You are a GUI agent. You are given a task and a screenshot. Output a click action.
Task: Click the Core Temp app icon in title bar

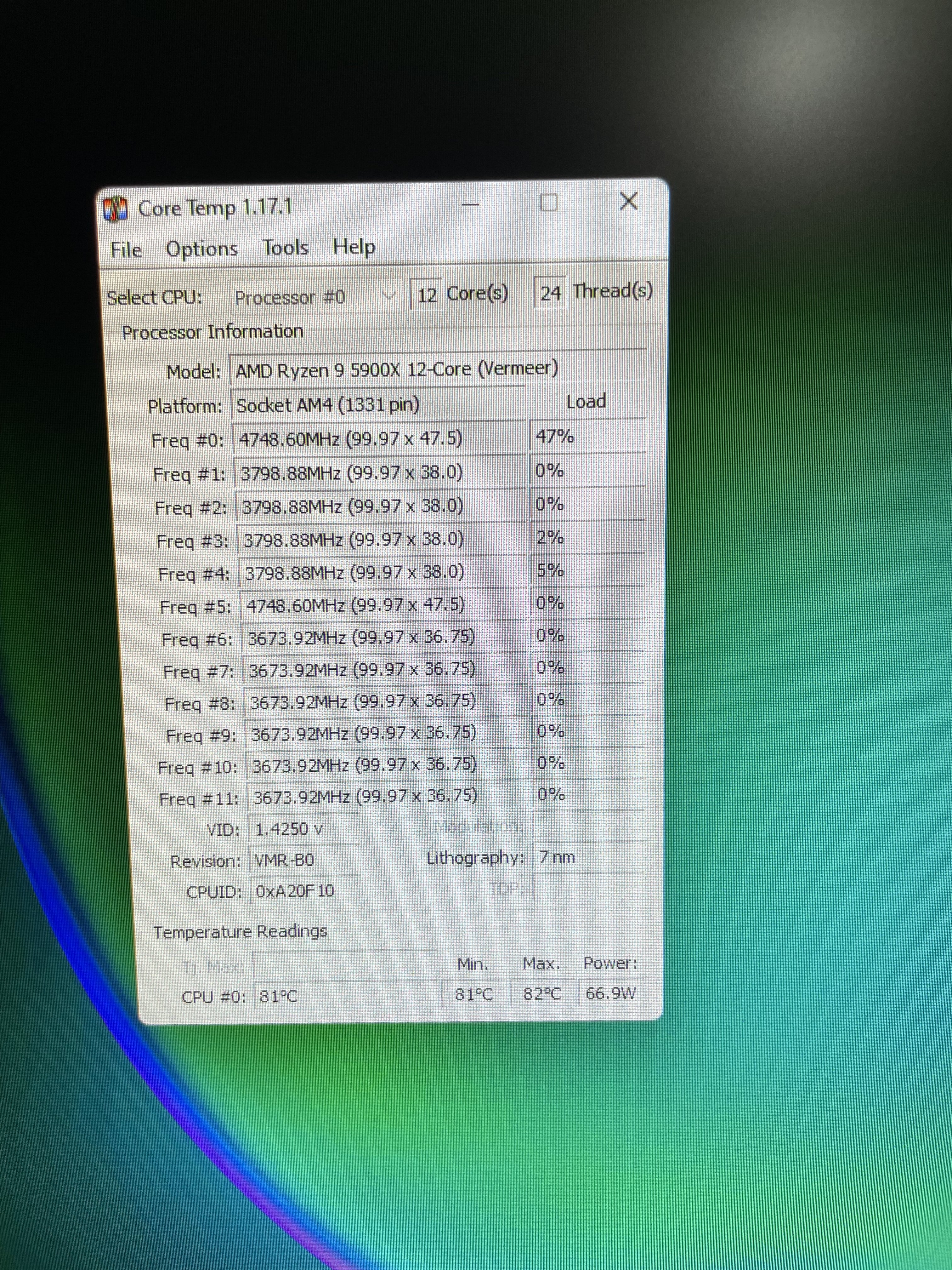115,209
